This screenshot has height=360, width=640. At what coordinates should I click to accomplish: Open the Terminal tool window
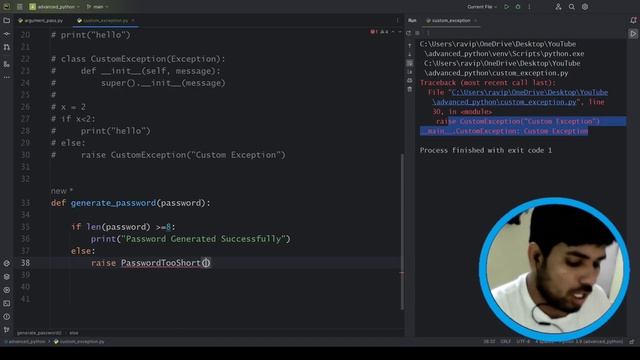pyautogui.click(x=7, y=303)
